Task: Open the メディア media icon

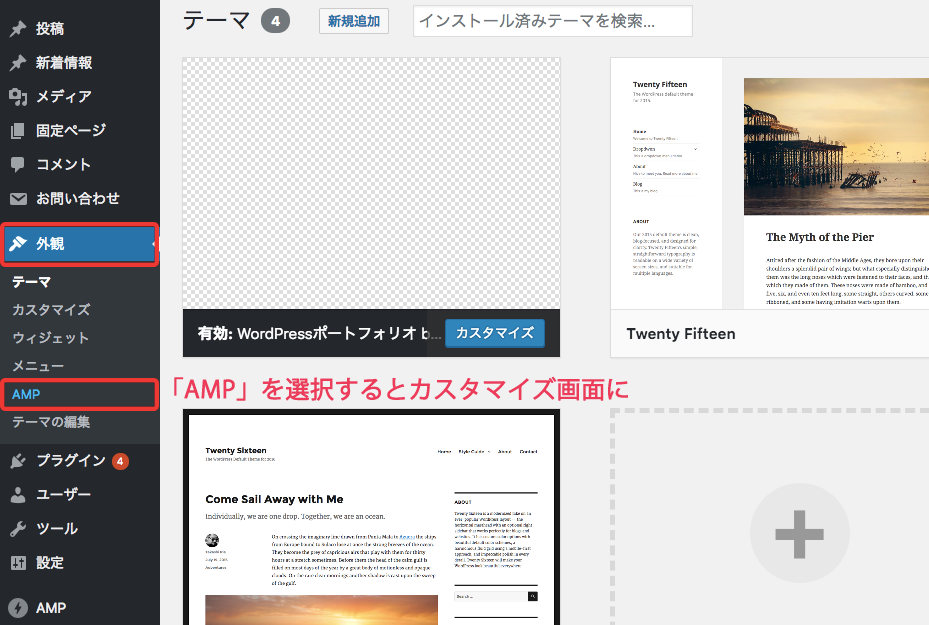Action: 18,97
